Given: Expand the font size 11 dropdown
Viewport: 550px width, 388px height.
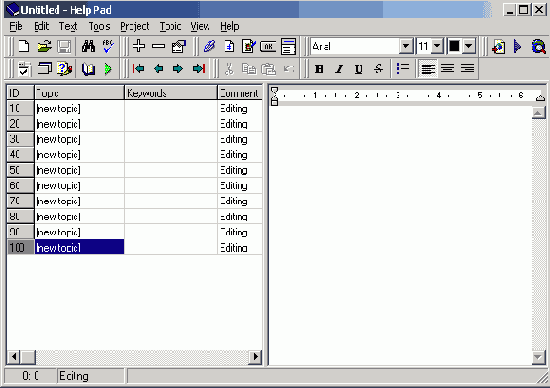Looking at the screenshot, I should [437, 46].
